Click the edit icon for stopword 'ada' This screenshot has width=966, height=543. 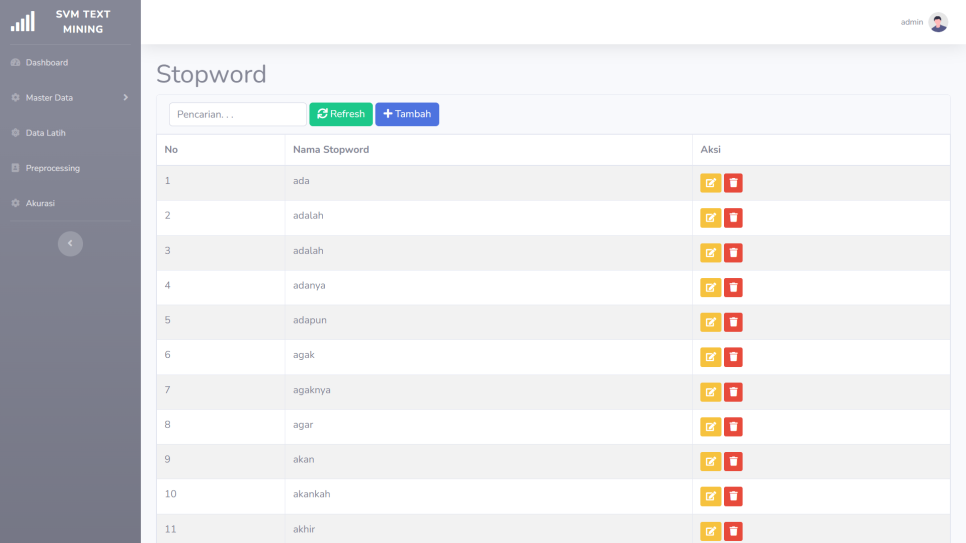click(710, 183)
